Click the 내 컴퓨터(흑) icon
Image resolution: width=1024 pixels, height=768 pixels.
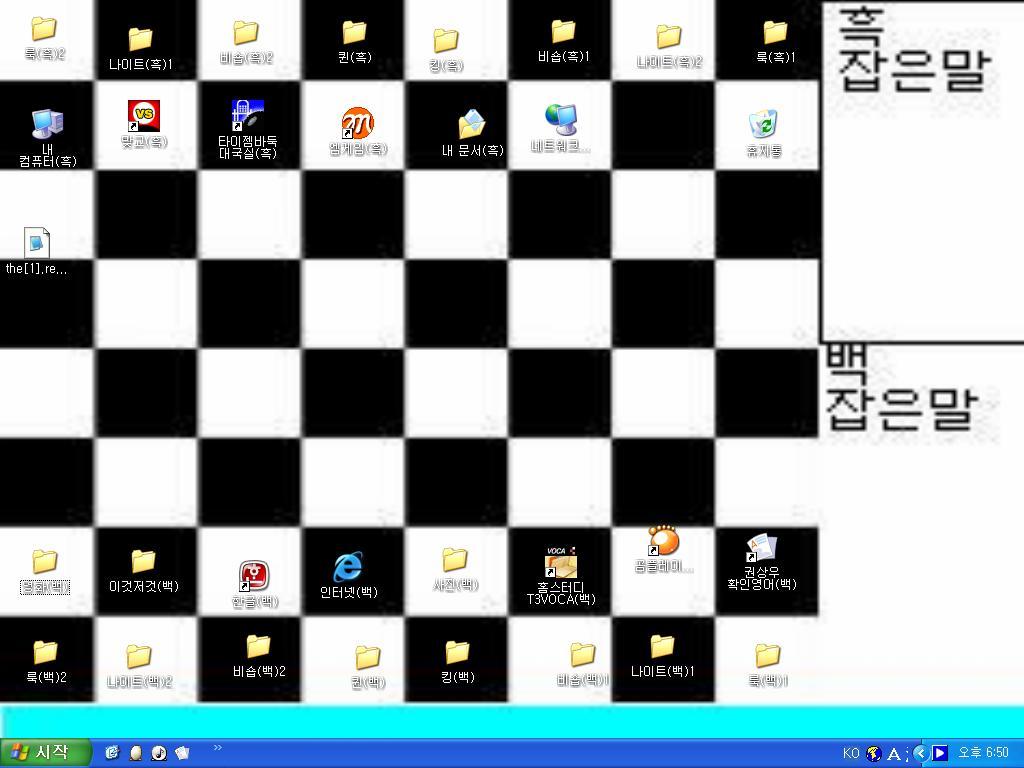pos(48,137)
